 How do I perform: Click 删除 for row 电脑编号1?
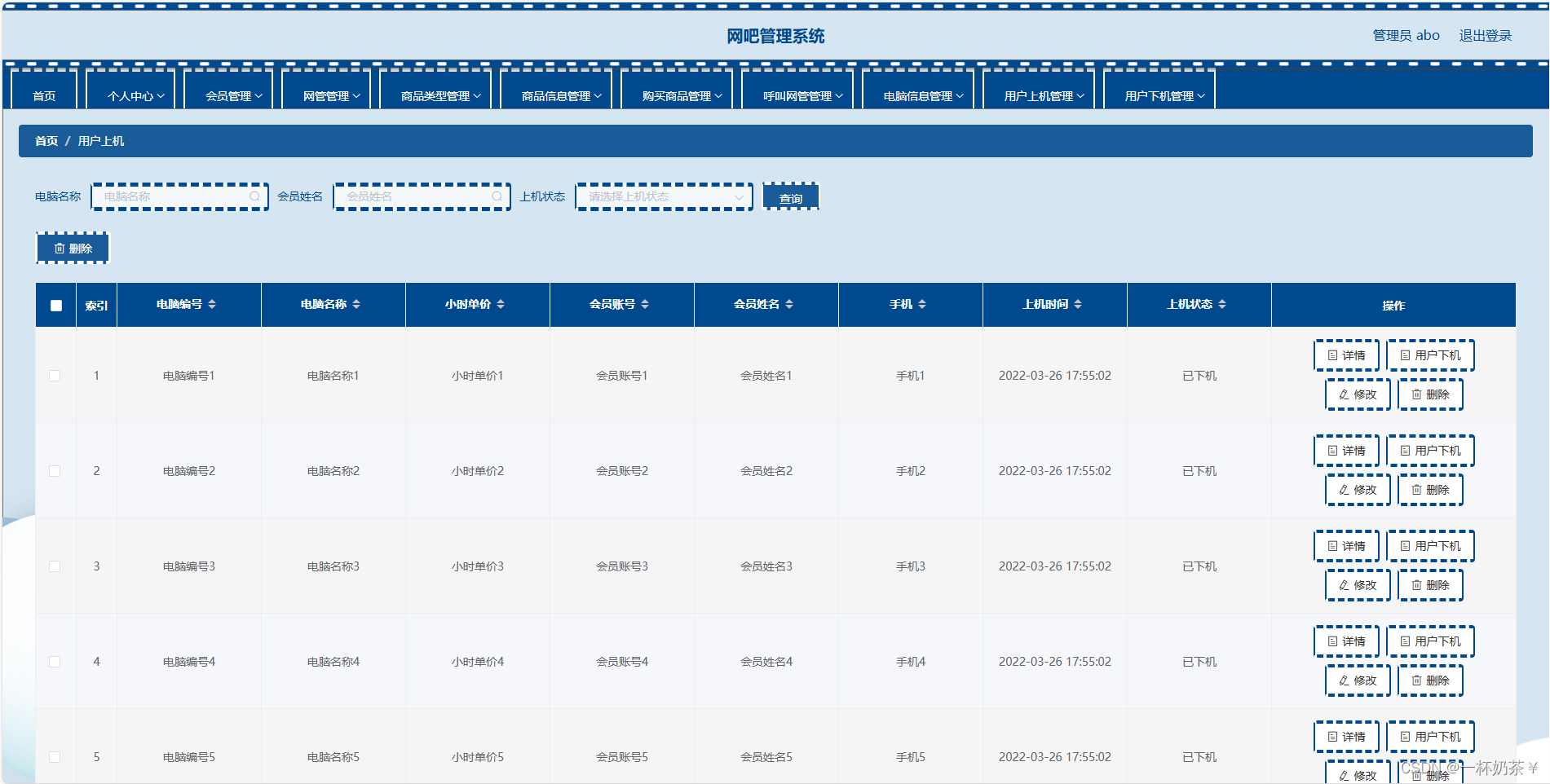point(1430,394)
